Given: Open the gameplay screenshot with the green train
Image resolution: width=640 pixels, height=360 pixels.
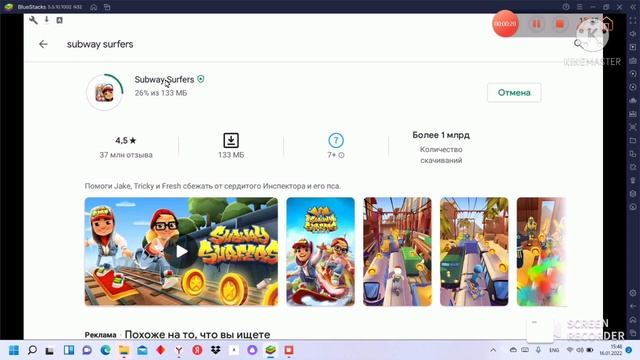Looking at the screenshot, I should [x=474, y=251].
